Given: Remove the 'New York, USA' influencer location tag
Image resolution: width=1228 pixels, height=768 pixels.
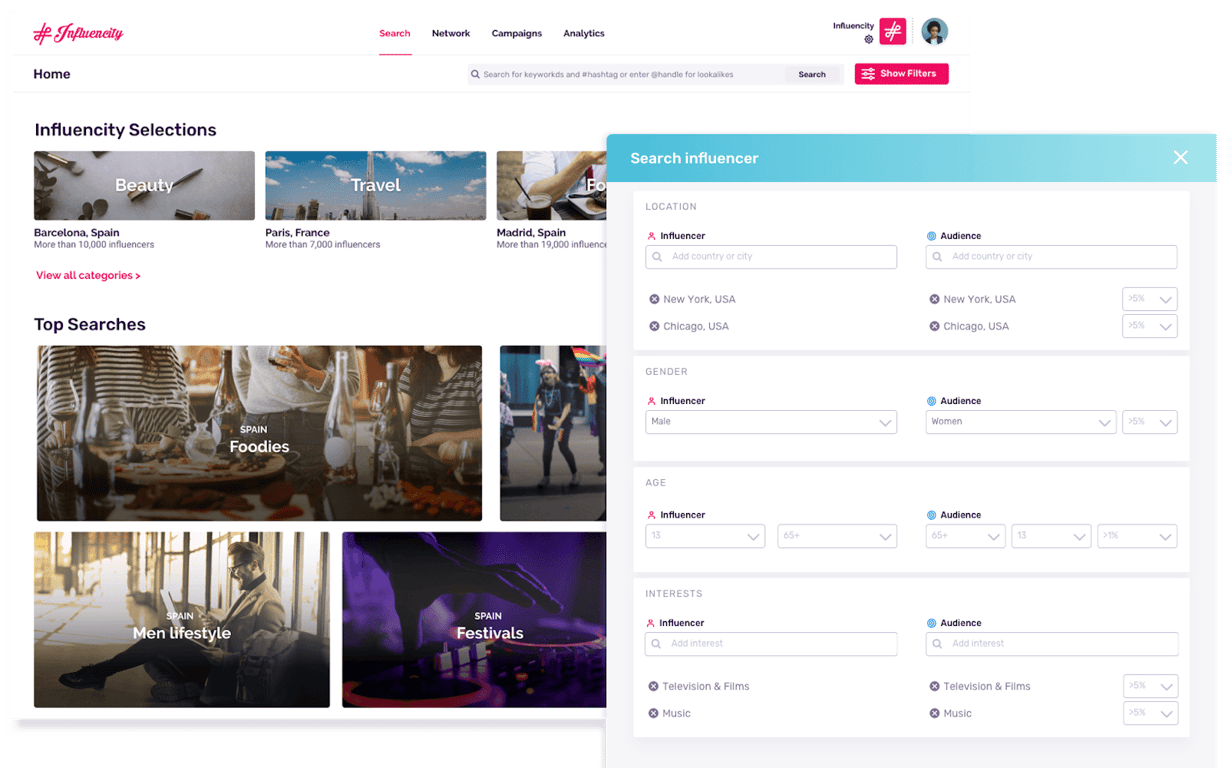Looking at the screenshot, I should (x=652, y=299).
